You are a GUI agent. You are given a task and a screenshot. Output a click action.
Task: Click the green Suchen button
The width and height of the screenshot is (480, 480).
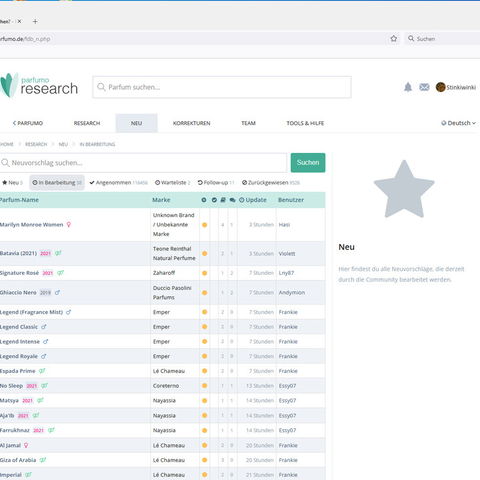(x=308, y=163)
